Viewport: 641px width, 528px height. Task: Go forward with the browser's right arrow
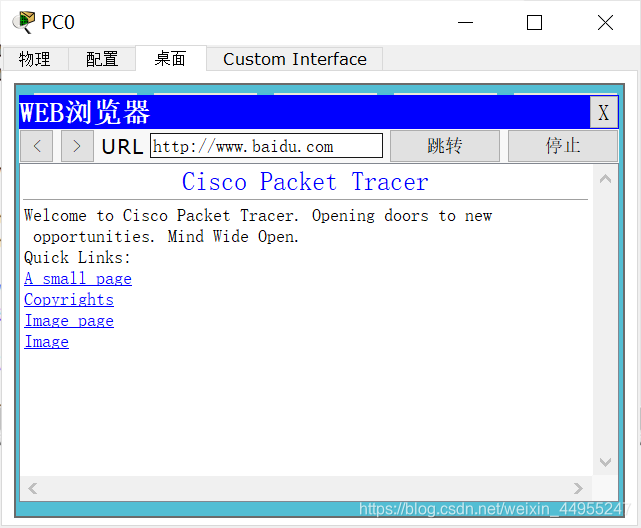(x=77, y=146)
